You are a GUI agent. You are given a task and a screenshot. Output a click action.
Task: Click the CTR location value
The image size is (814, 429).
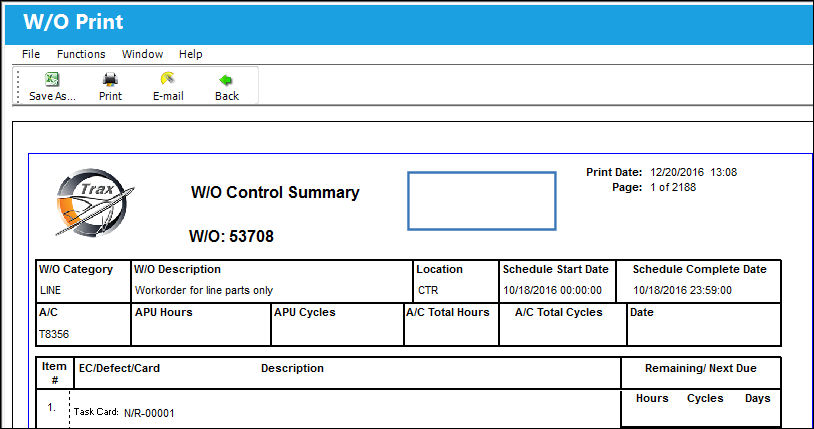point(428,290)
